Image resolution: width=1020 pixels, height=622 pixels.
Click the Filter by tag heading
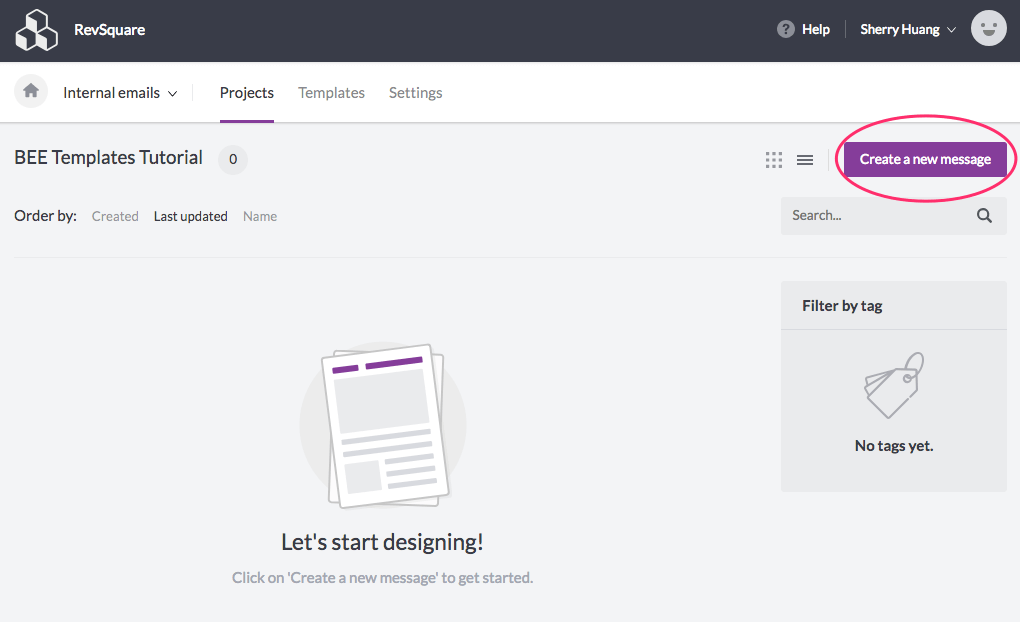click(x=842, y=306)
